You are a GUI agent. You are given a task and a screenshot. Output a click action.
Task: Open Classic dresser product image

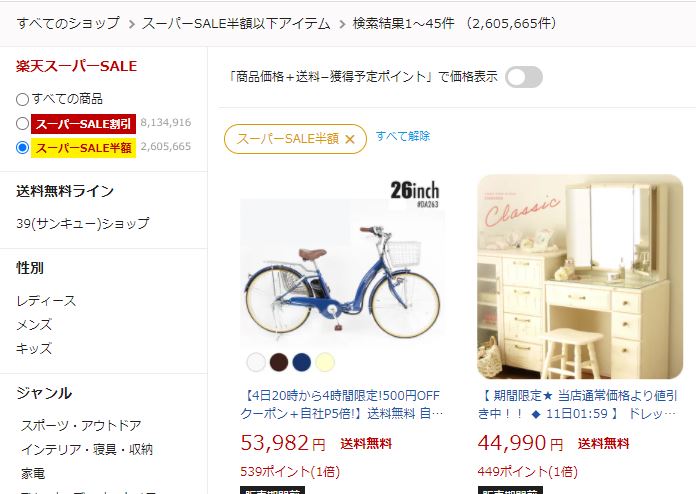(580, 277)
